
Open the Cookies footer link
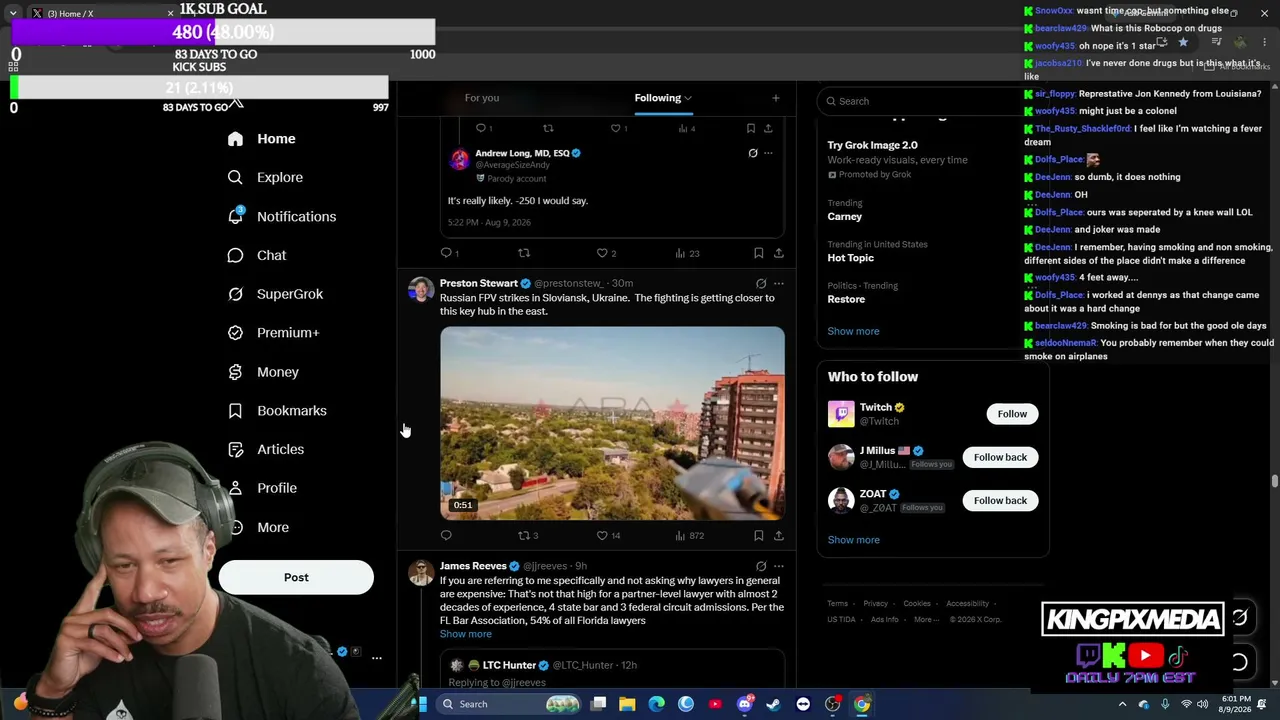point(917,604)
